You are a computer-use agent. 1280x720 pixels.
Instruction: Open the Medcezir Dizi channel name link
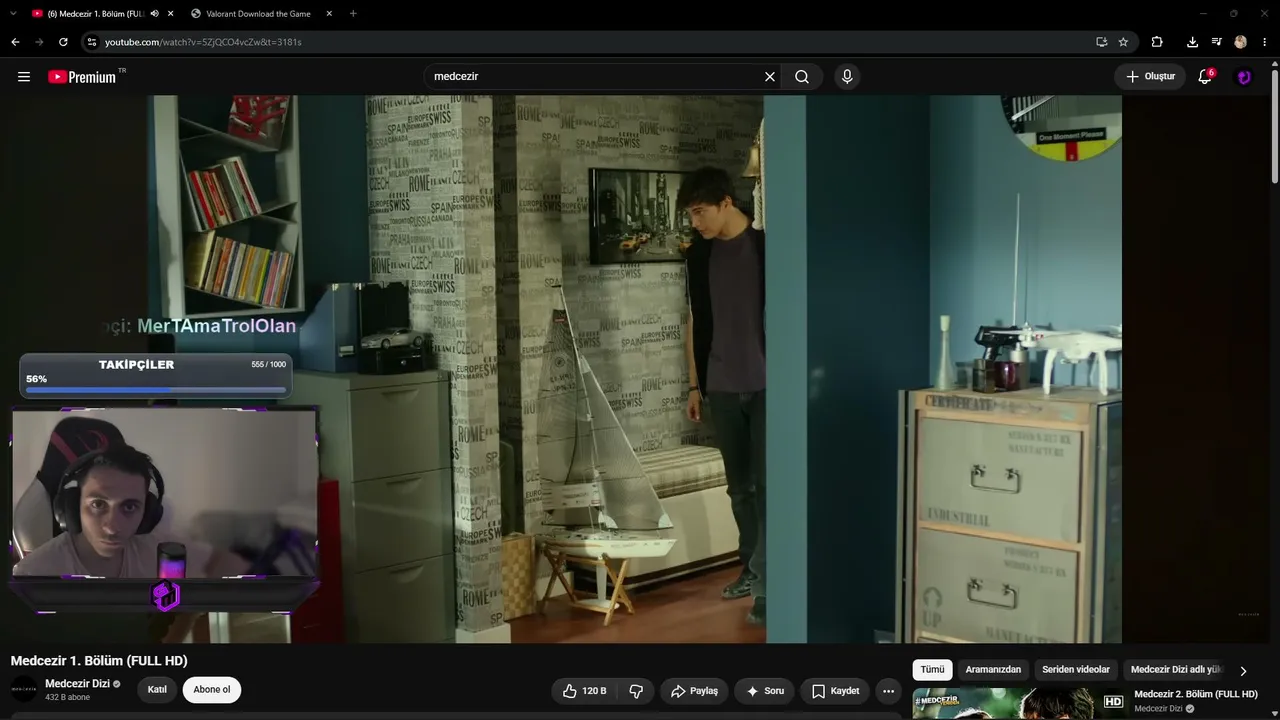[77, 684]
